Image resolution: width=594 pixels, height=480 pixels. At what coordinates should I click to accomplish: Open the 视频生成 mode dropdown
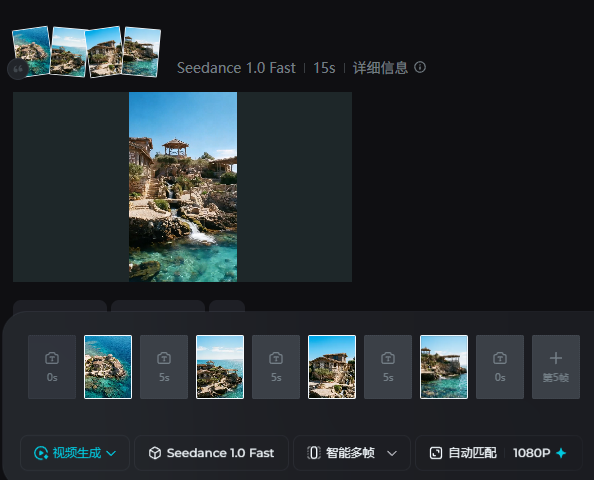pos(75,453)
